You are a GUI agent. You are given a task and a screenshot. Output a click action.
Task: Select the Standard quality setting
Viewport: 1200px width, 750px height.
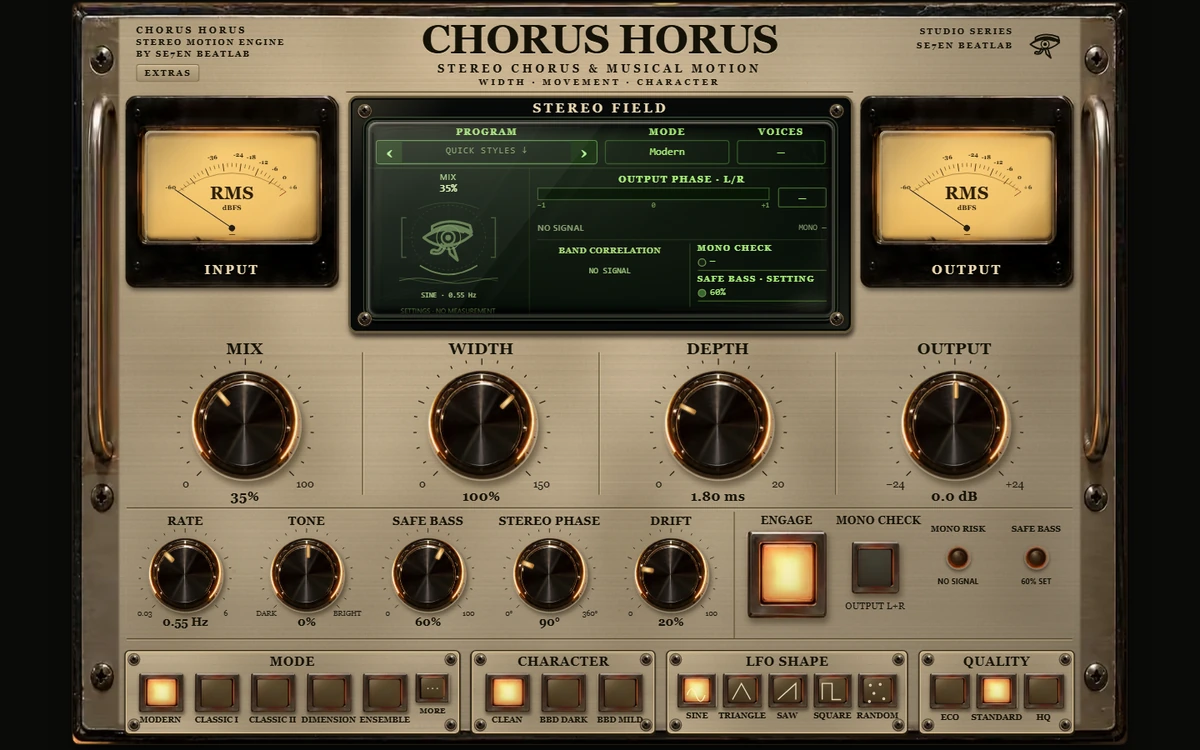[x=996, y=691]
